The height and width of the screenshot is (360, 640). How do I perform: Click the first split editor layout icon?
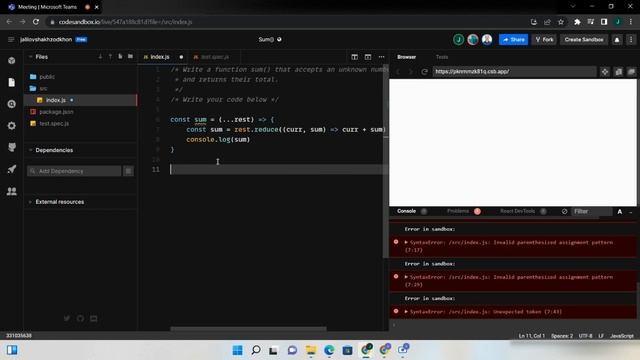pyautogui.click(x=354, y=57)
